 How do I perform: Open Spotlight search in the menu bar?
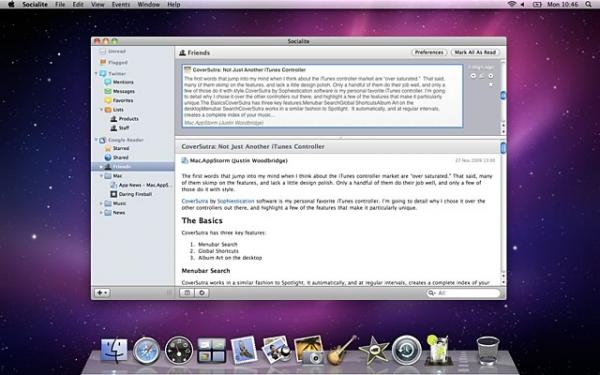pos(589,4)
